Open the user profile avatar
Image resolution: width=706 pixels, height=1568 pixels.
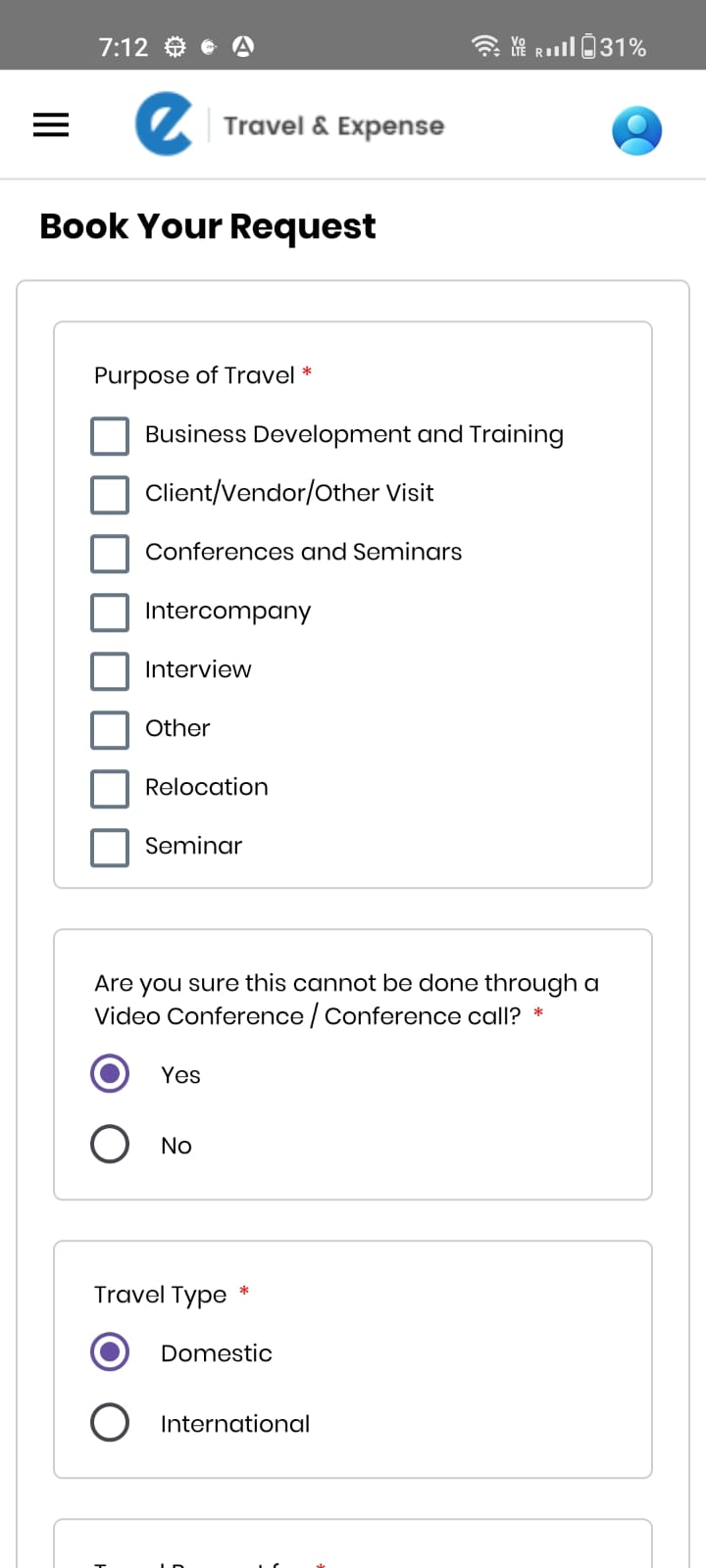636,130
